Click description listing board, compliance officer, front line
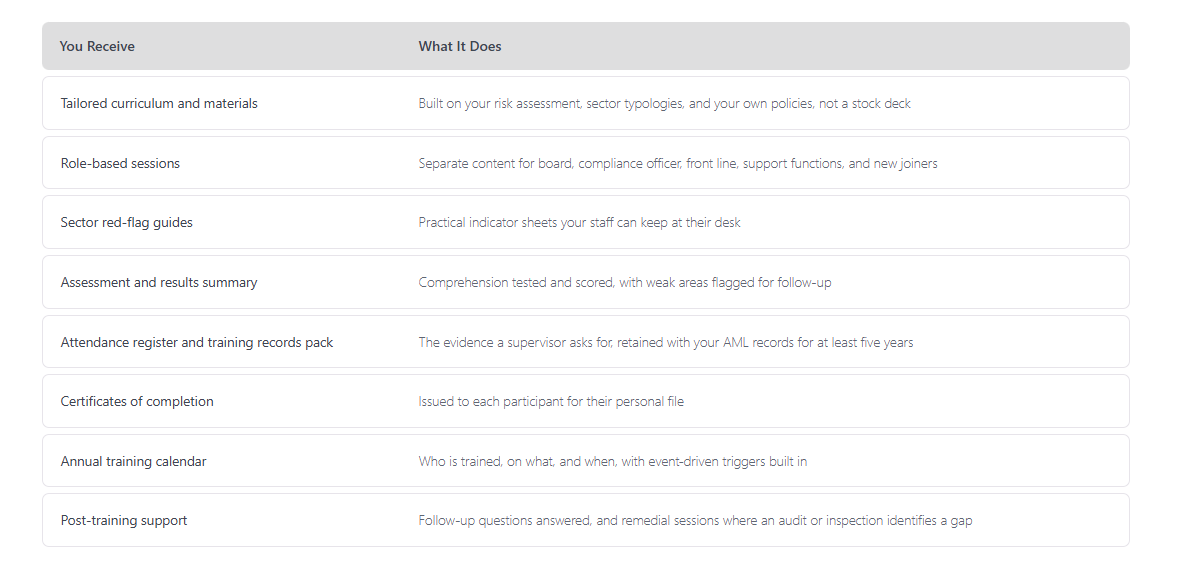 (678, 163)
